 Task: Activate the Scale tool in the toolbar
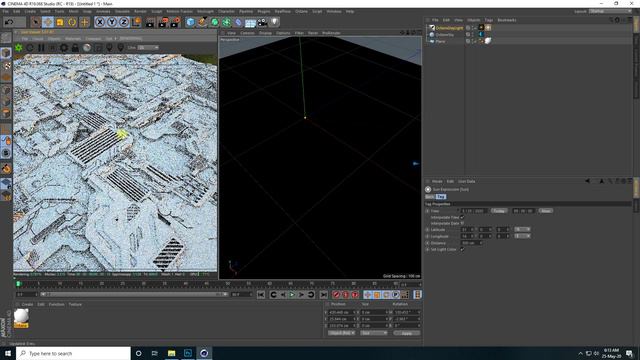[60, 22]
